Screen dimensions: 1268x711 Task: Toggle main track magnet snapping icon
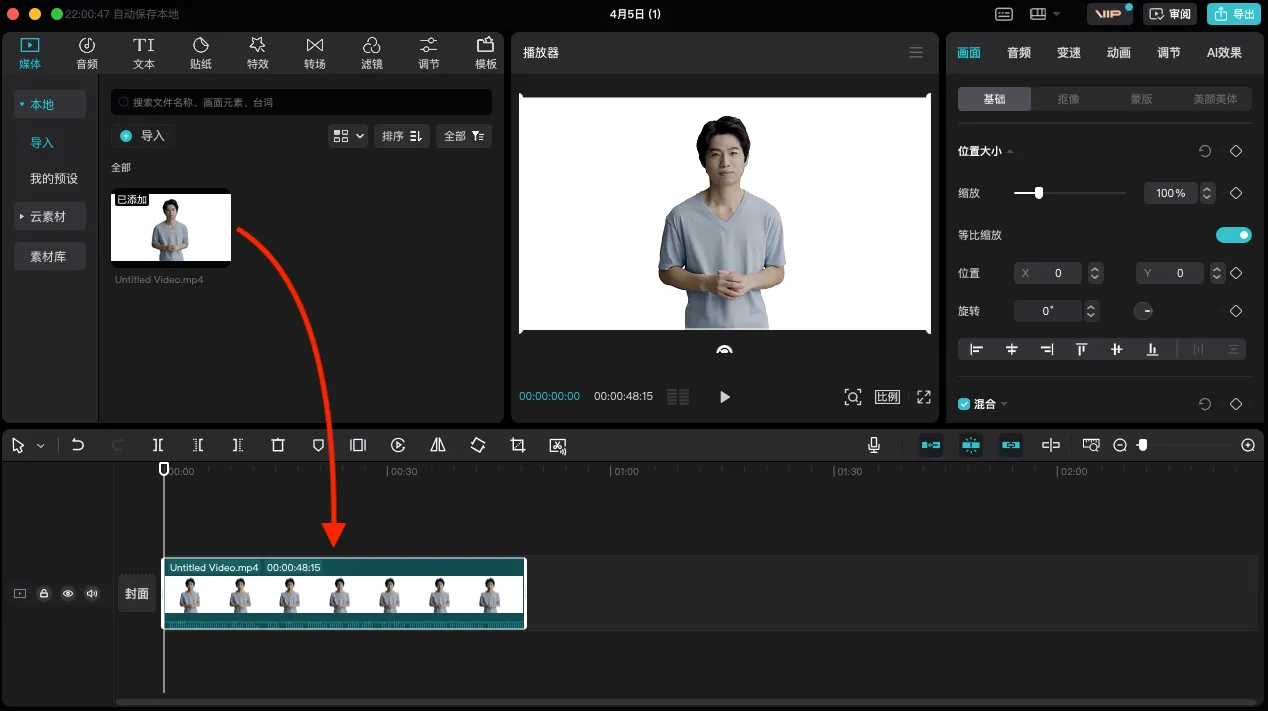click(931, 445)
